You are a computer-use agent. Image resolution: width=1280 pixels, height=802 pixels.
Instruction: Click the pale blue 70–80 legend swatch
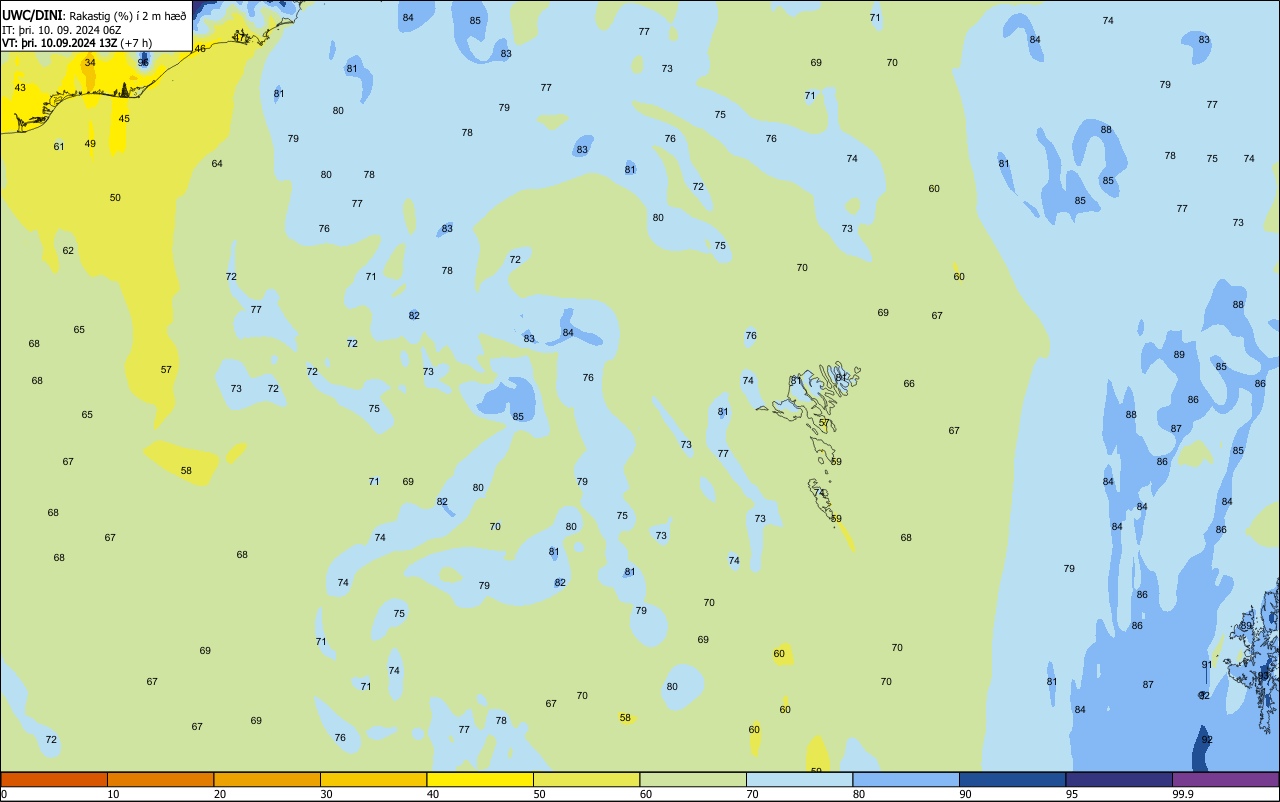point(799,779)
